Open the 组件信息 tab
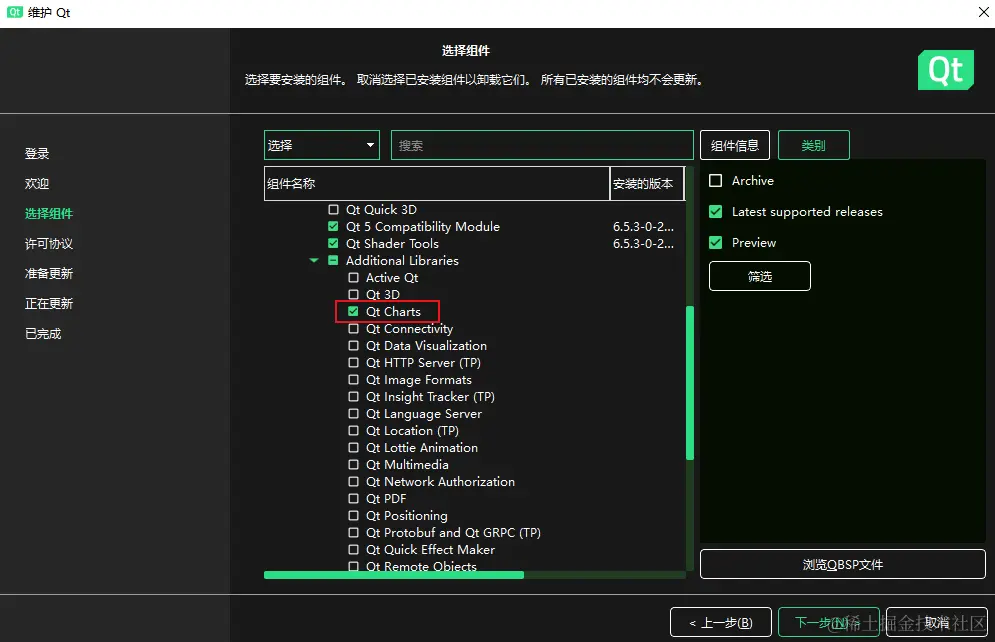Screen dimensions: 995x642 [735, 145]
